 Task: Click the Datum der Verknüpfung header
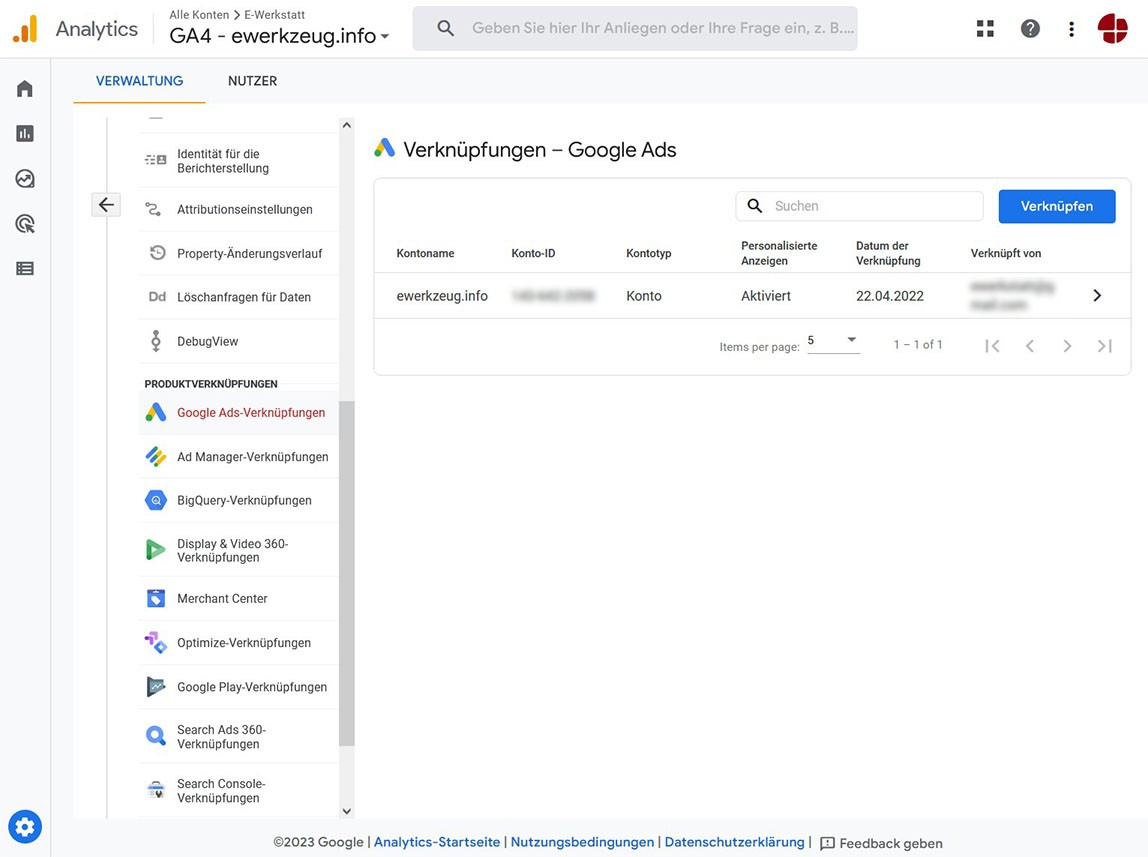coord(888,253)
